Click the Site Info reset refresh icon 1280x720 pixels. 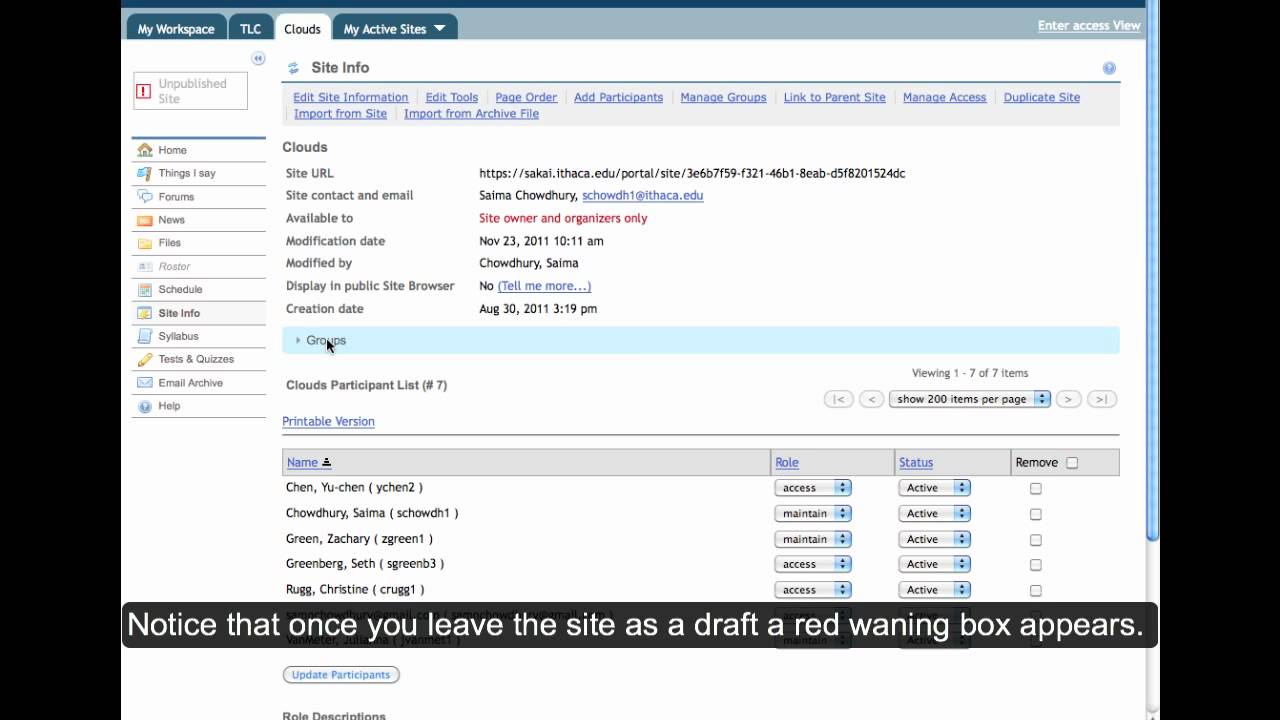click(x=293, y=68)
